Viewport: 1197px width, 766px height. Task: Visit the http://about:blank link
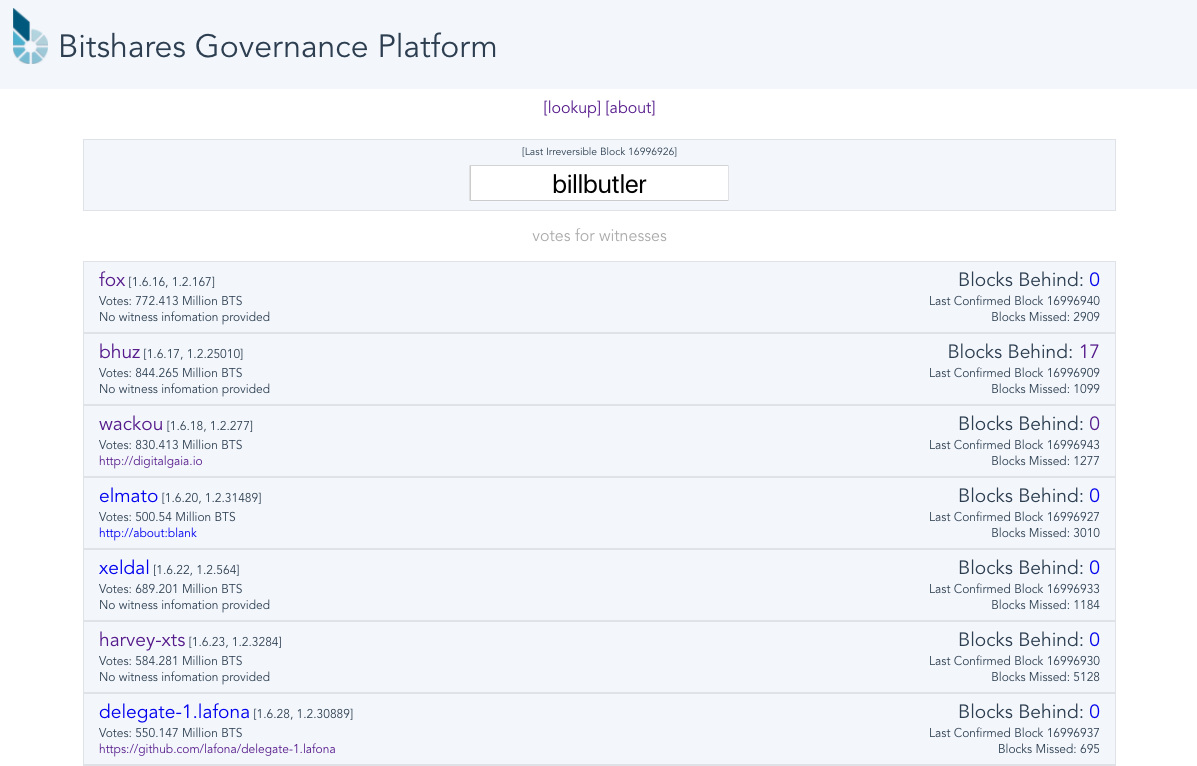[x=147, y=533]
